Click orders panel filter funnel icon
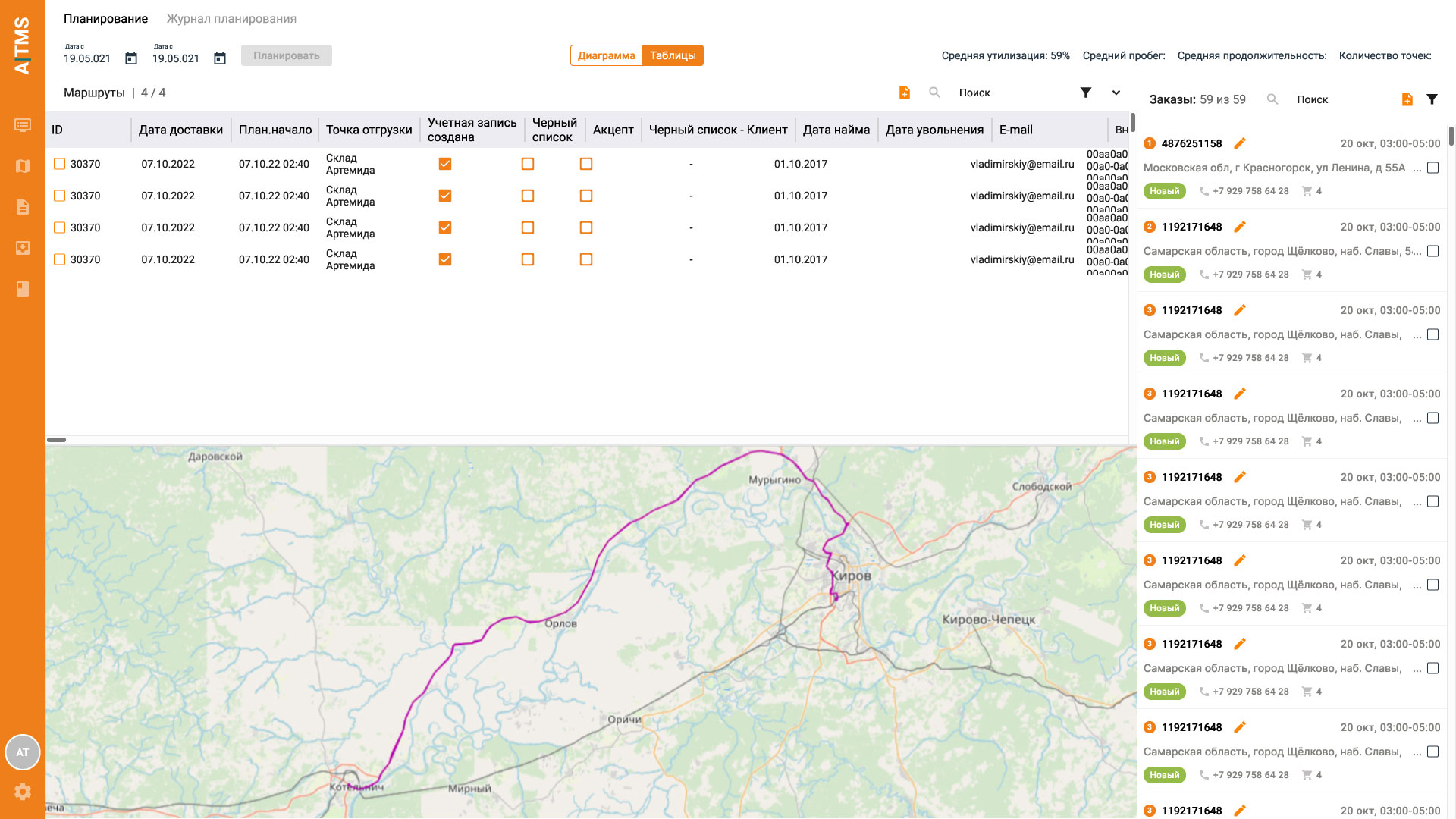1456x819 pixels. [1432, 99]
